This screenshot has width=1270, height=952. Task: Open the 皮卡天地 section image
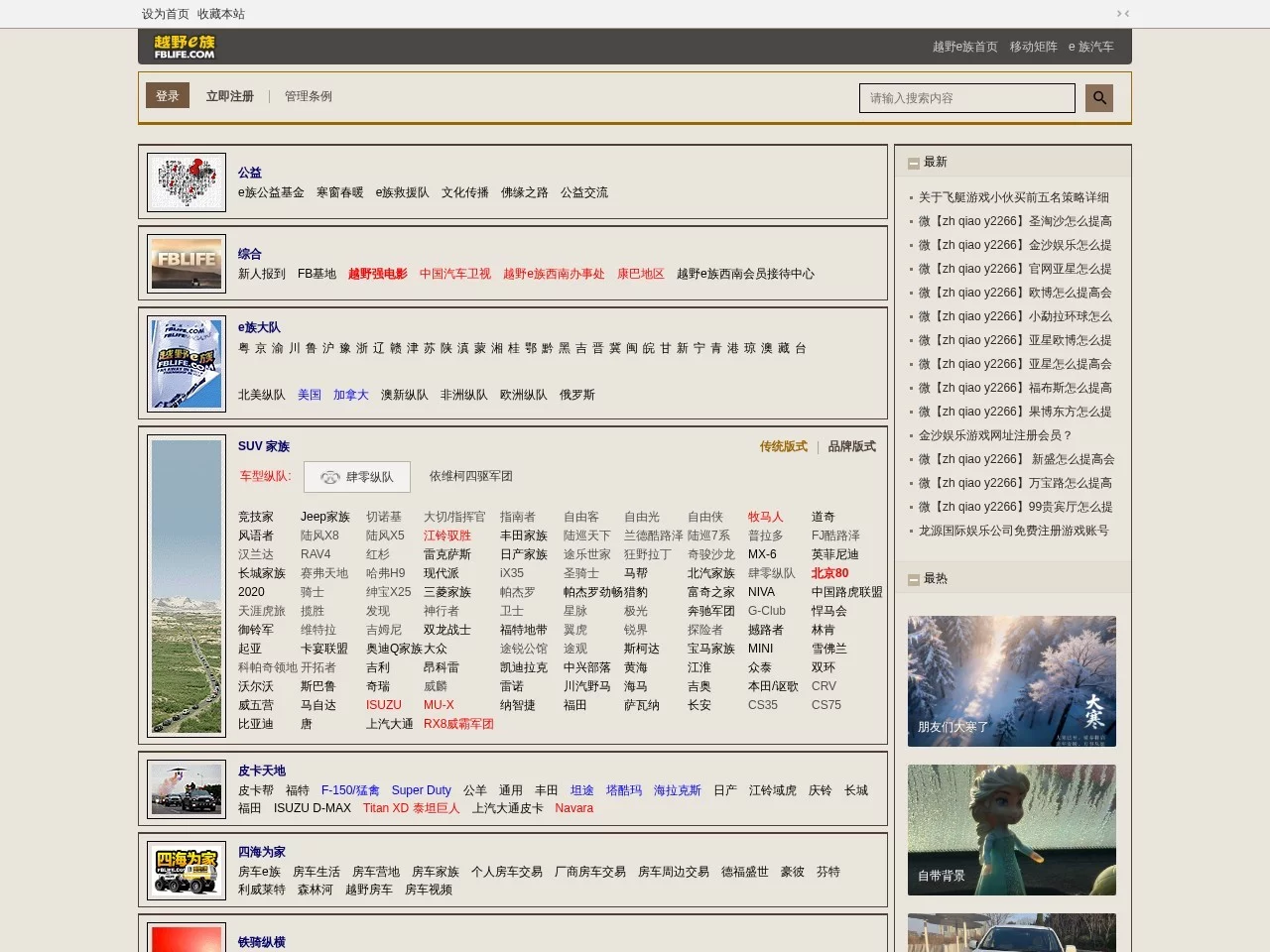[x=187, y=789]
